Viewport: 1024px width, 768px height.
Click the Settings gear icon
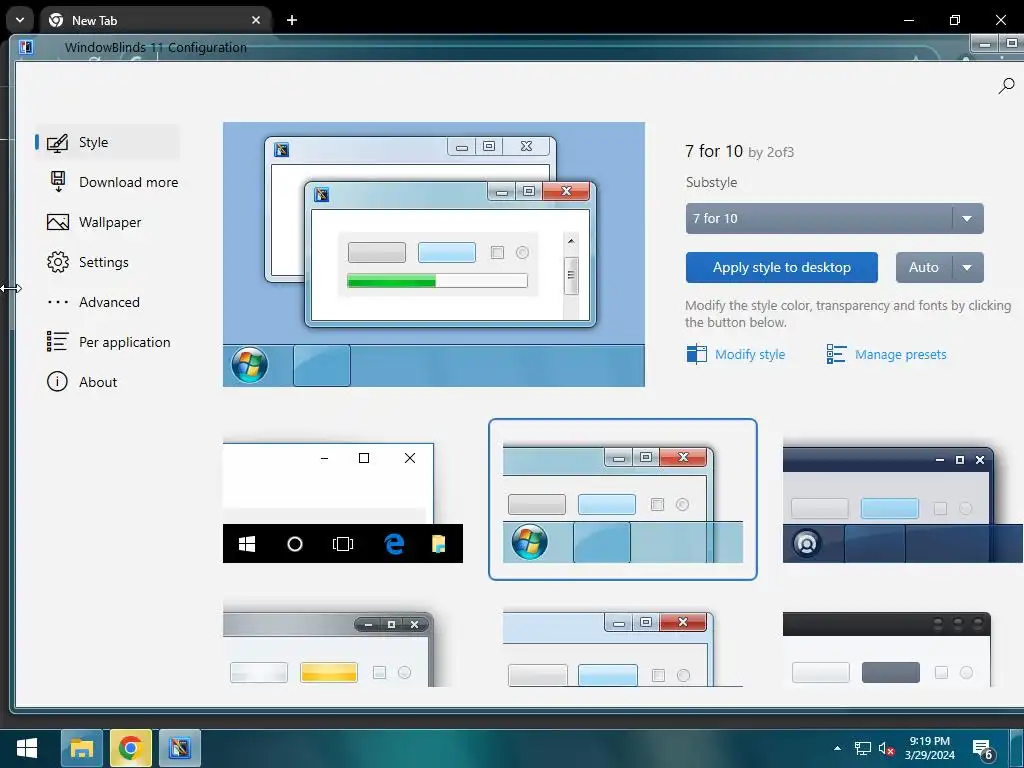57,262
